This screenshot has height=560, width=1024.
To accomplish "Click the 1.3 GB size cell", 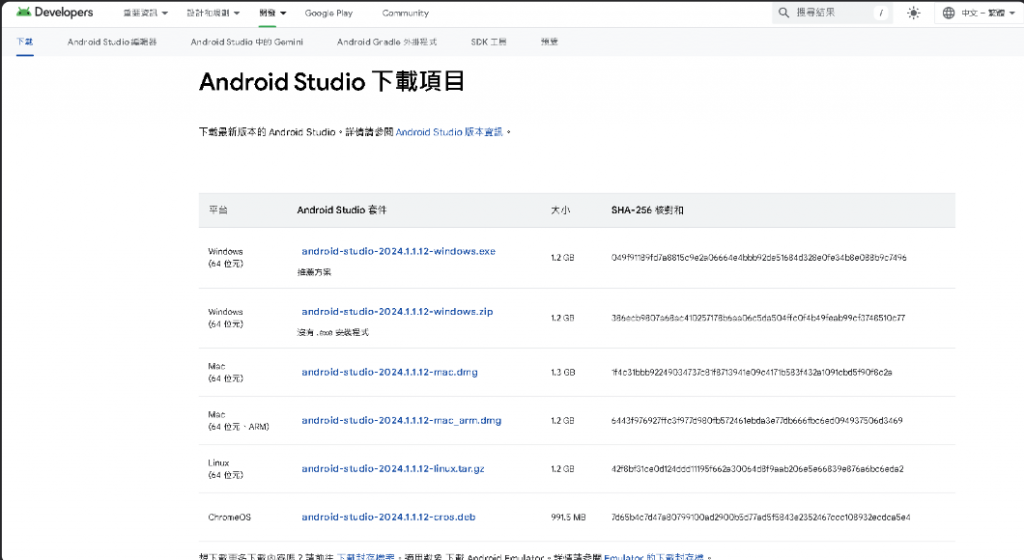I will 563,372.
